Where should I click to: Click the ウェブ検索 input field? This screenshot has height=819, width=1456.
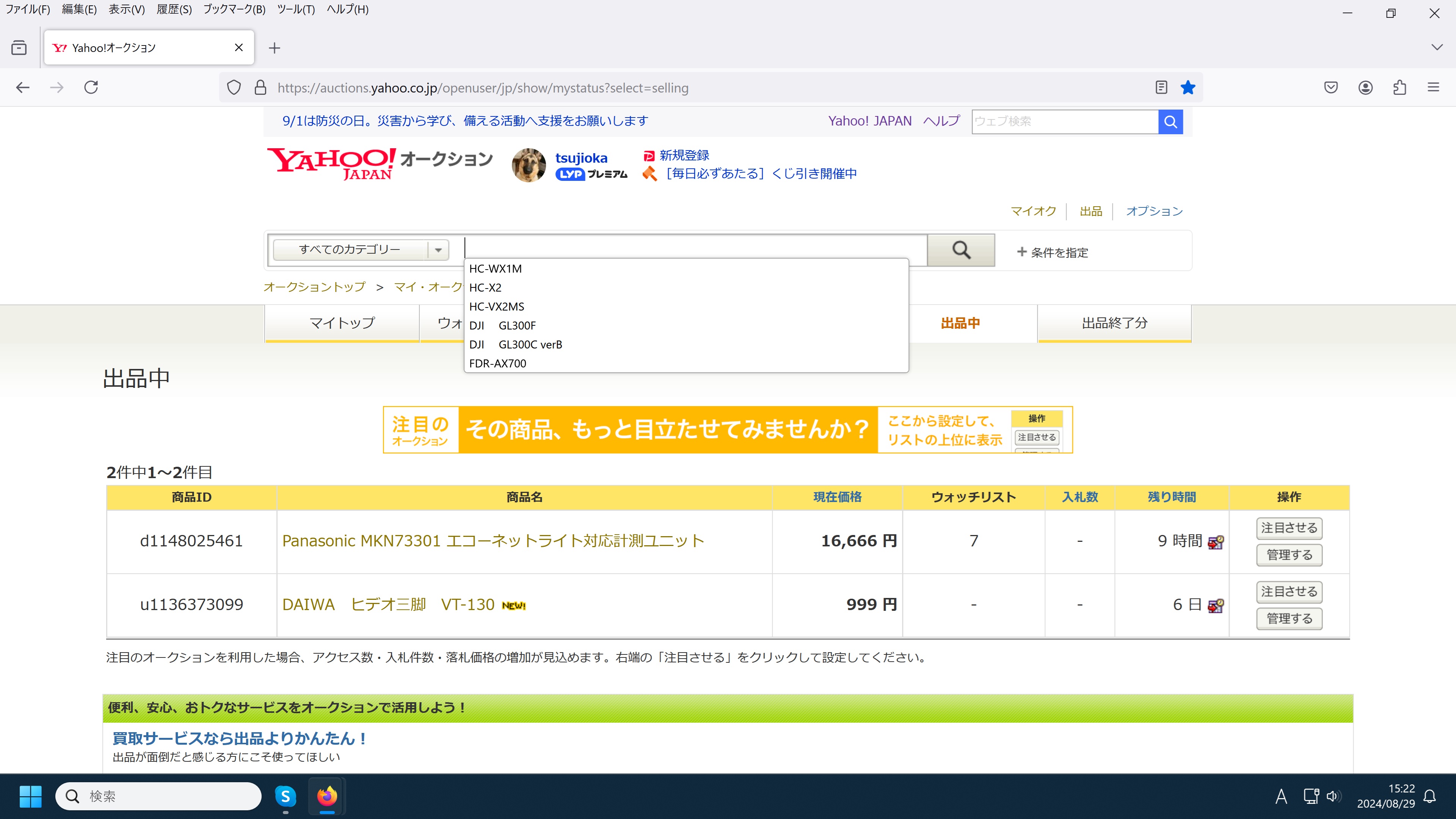pos(1064,121)
